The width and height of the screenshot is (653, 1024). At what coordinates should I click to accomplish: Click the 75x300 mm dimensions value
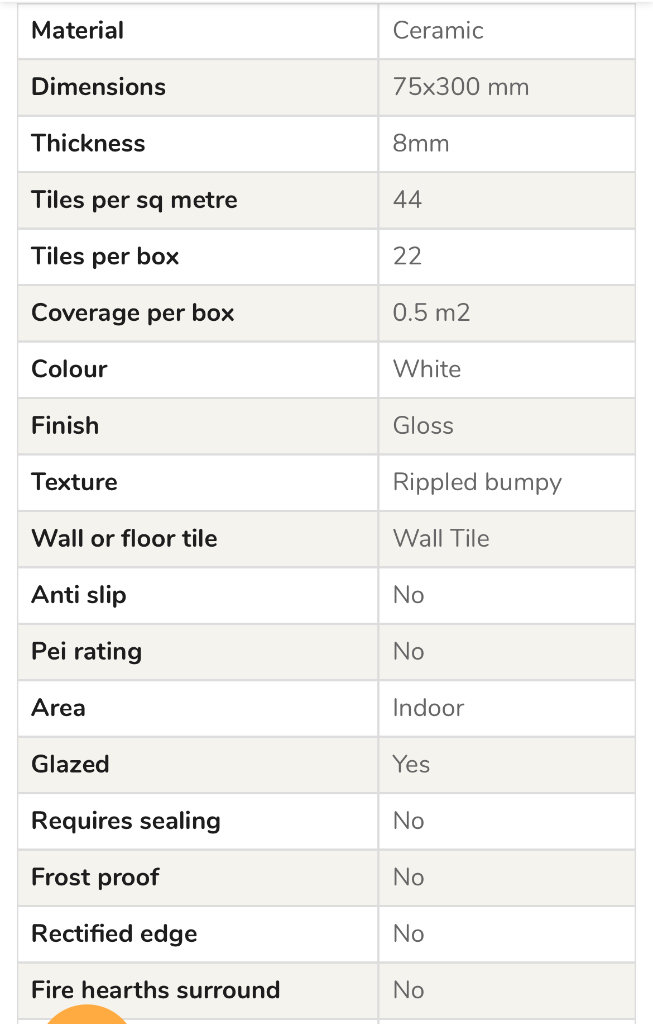tap(461, 87)
